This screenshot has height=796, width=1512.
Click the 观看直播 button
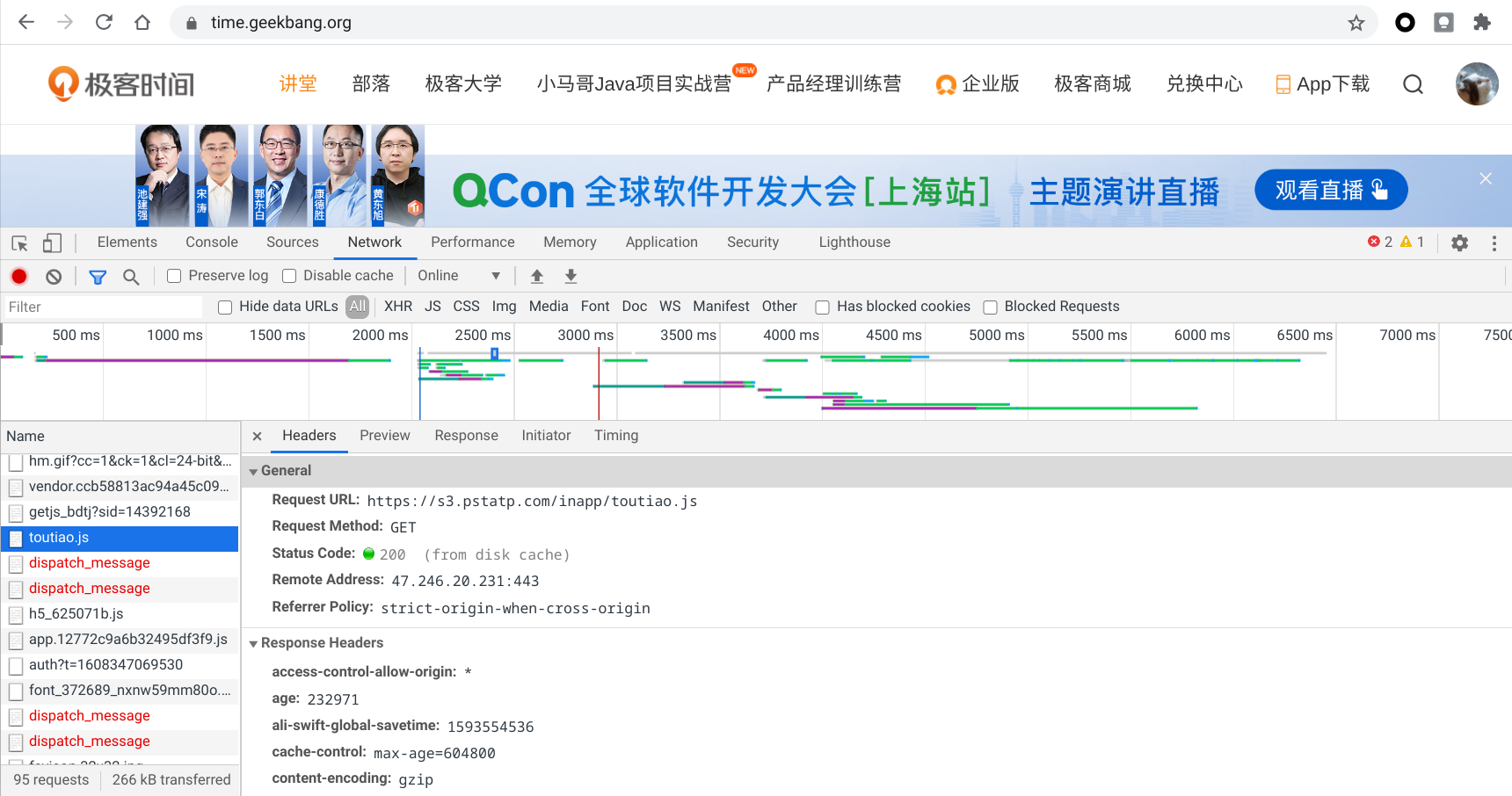click(x=1331, y=190)
